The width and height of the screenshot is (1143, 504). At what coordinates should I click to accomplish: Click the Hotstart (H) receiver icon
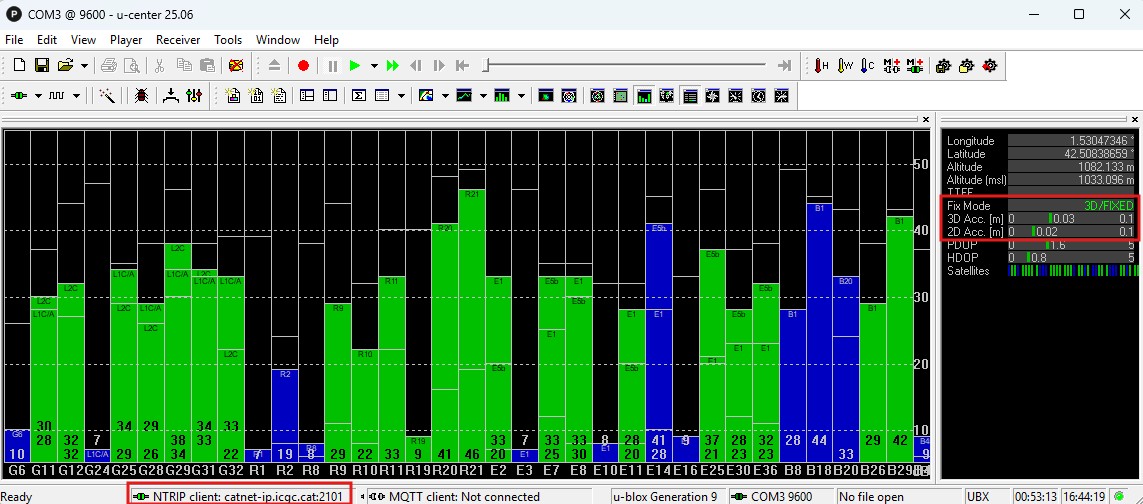pos(822,66)
